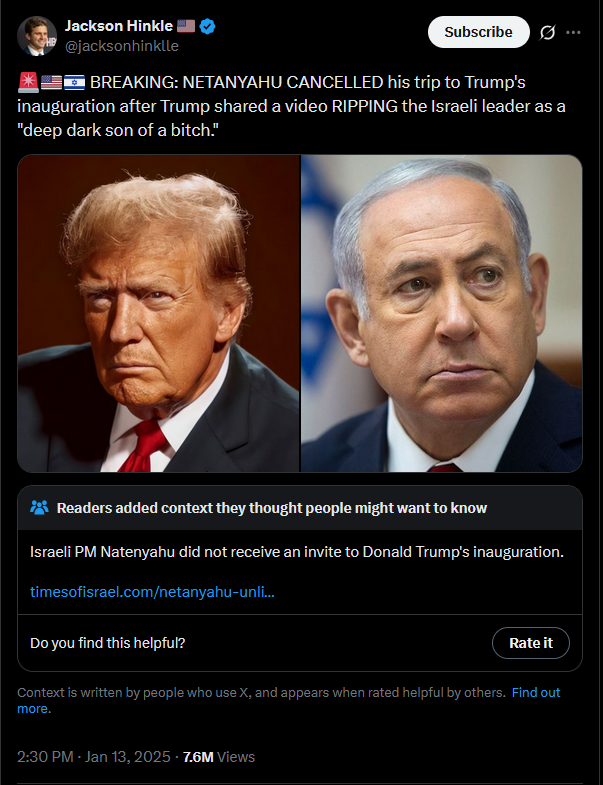603x785 pixels.
Task: Click the 7.6M Views count
Action: tap(219, 756)
